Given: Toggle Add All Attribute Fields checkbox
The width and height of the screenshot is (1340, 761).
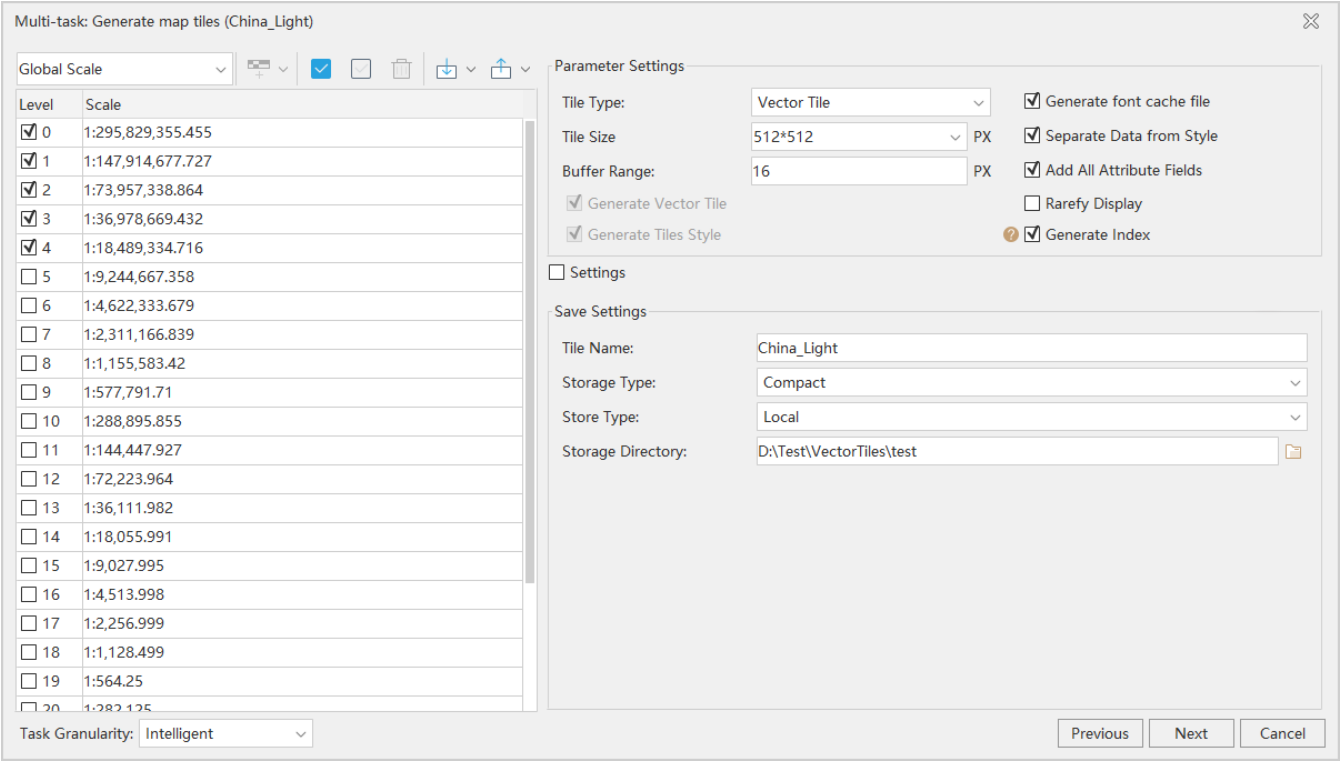Looking at the screenshot, I should (x=1032, y=170).
